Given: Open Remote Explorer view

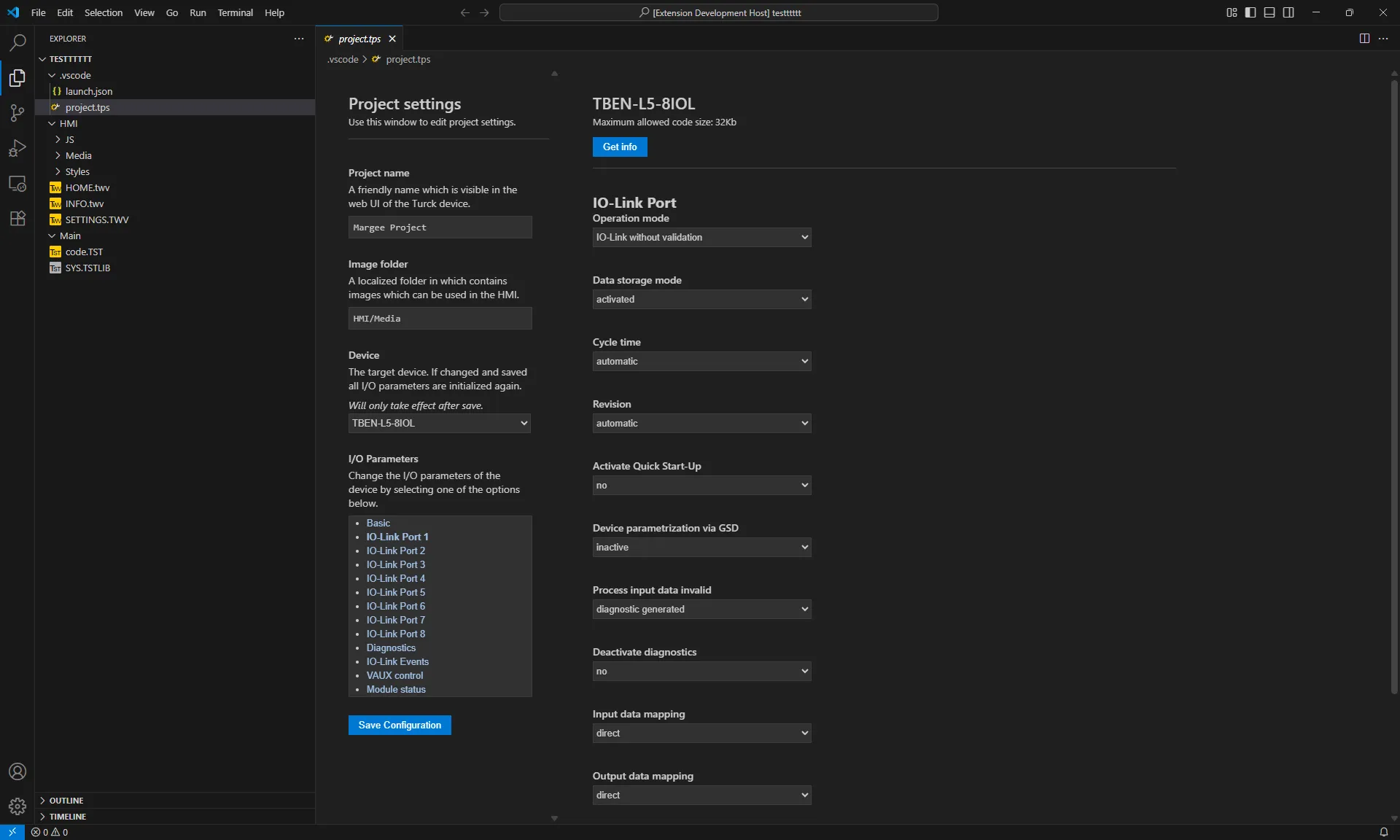Looking at the screenshot, I should pyautogui.click(x=17, y=183).
